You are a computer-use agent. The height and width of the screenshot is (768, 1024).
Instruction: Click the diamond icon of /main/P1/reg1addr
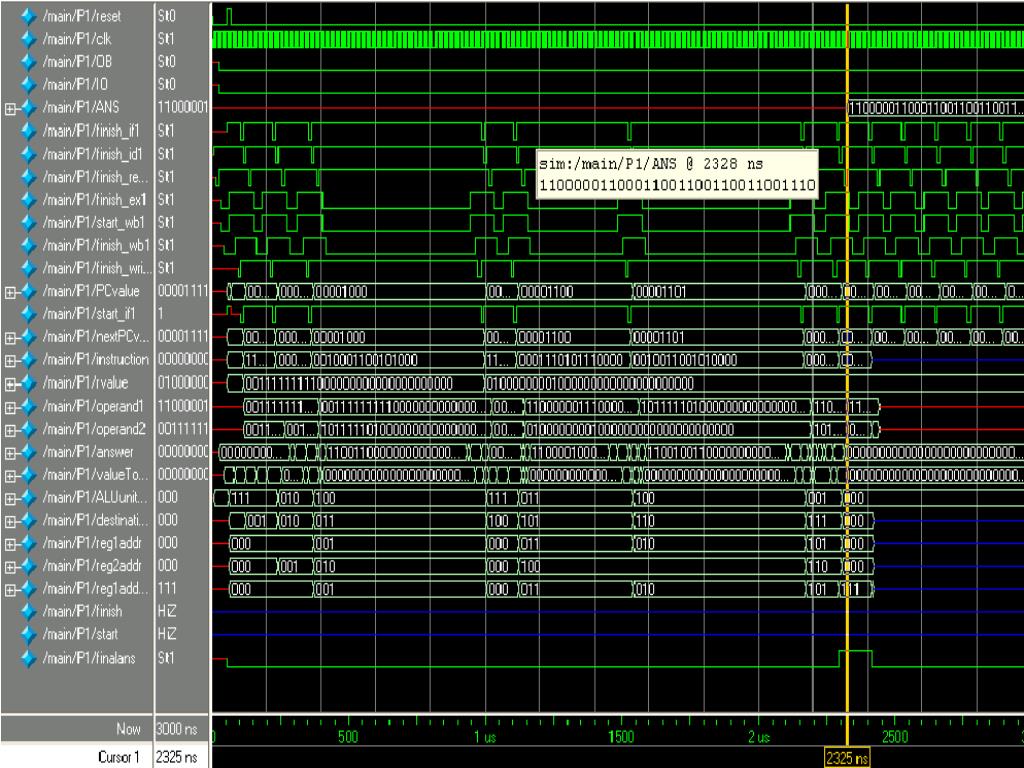pos(28,543)
